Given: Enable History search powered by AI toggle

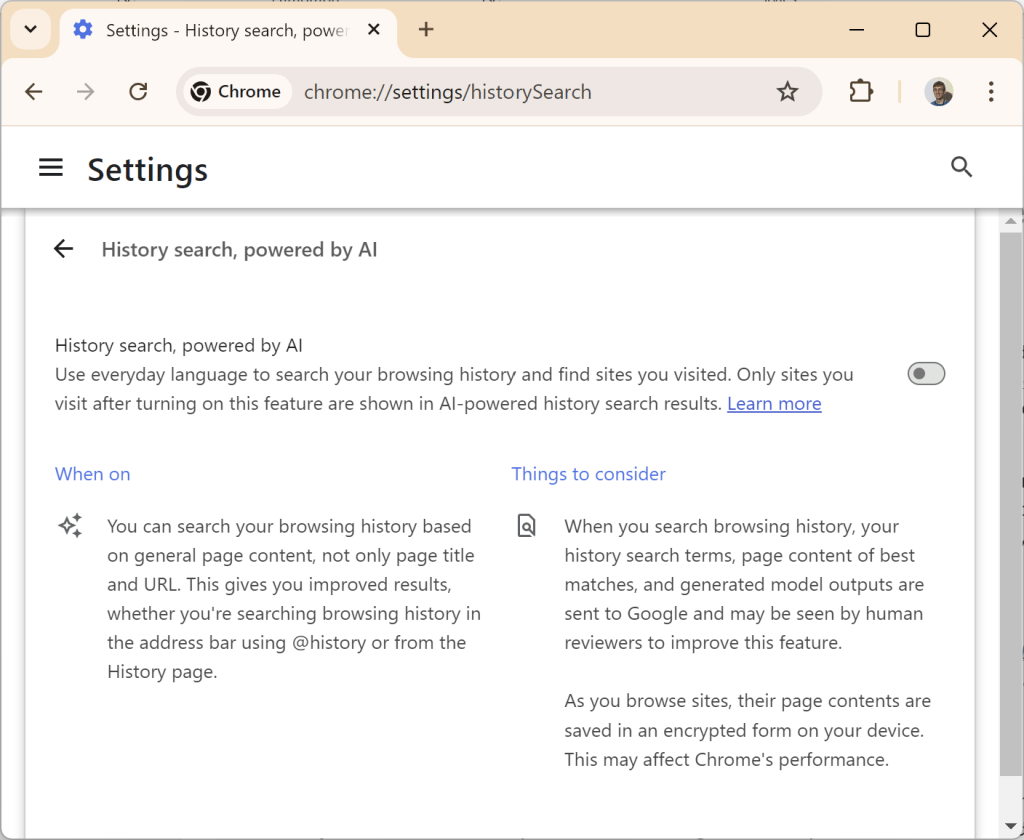Looking at the screenshot, I should [926, 374].
